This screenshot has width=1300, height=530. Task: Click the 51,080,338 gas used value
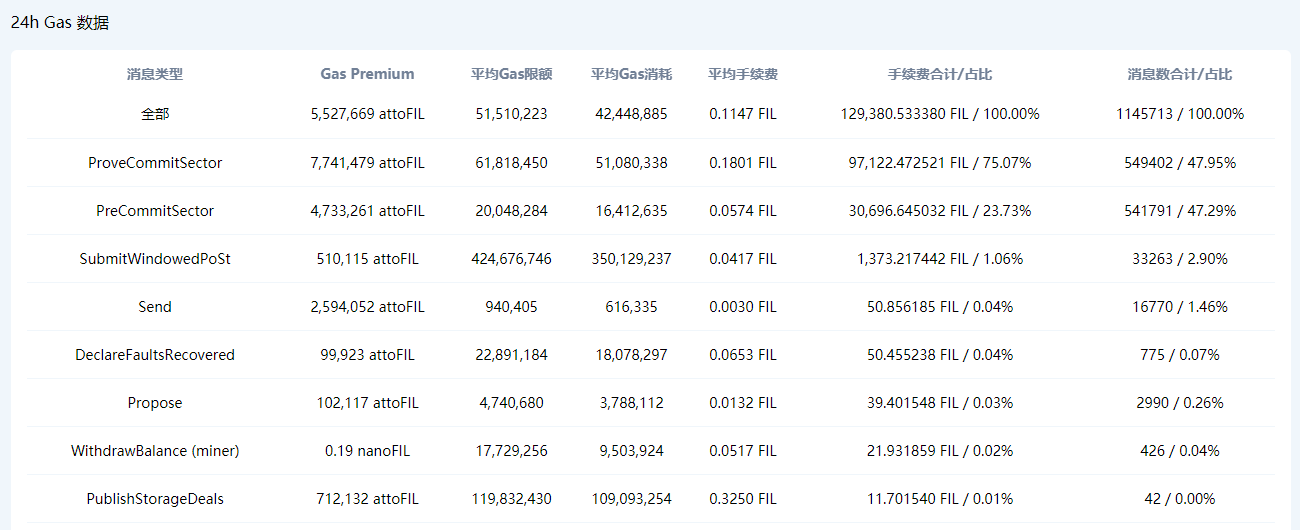tap(631, 162)
